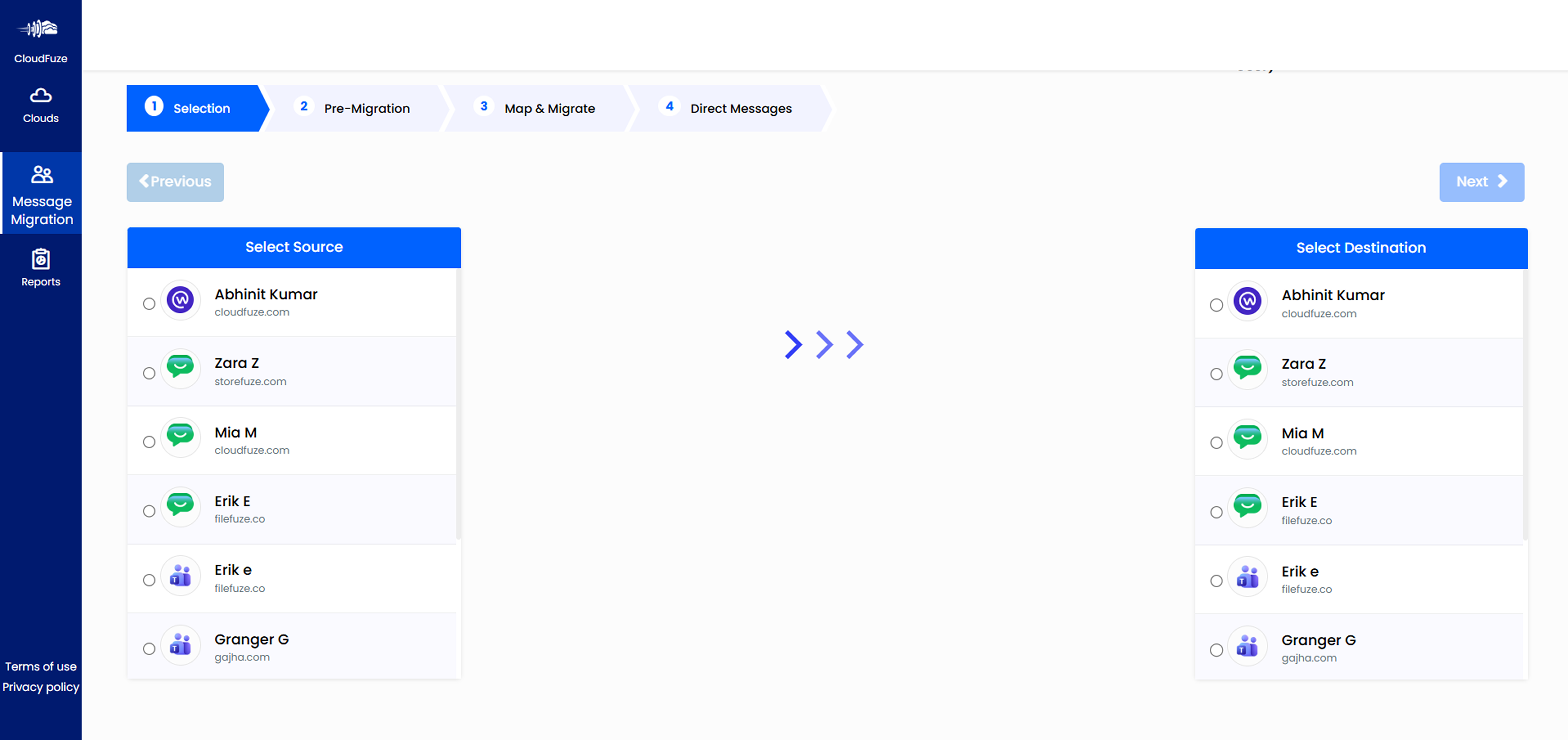Select Zara Z radio as destination
Viewport: 1568px width, 740px height.
click(1216, 374)
